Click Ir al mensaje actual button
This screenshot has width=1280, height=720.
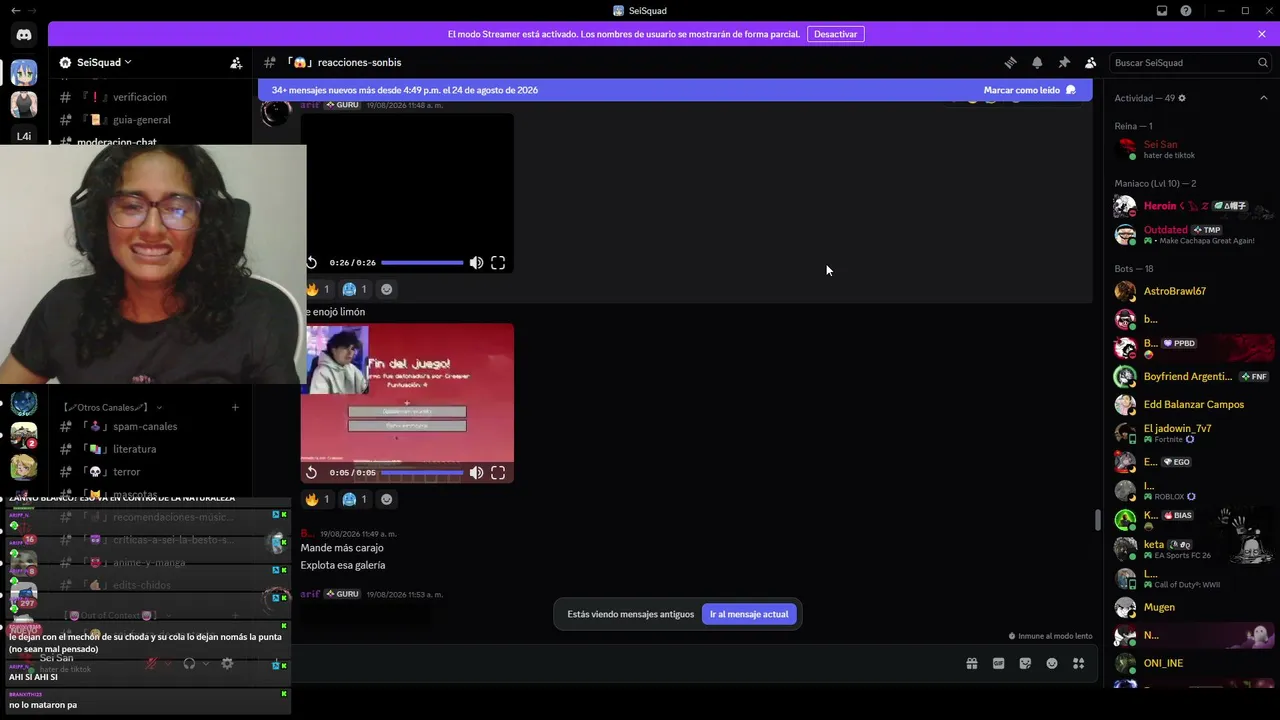coord(749,614)
